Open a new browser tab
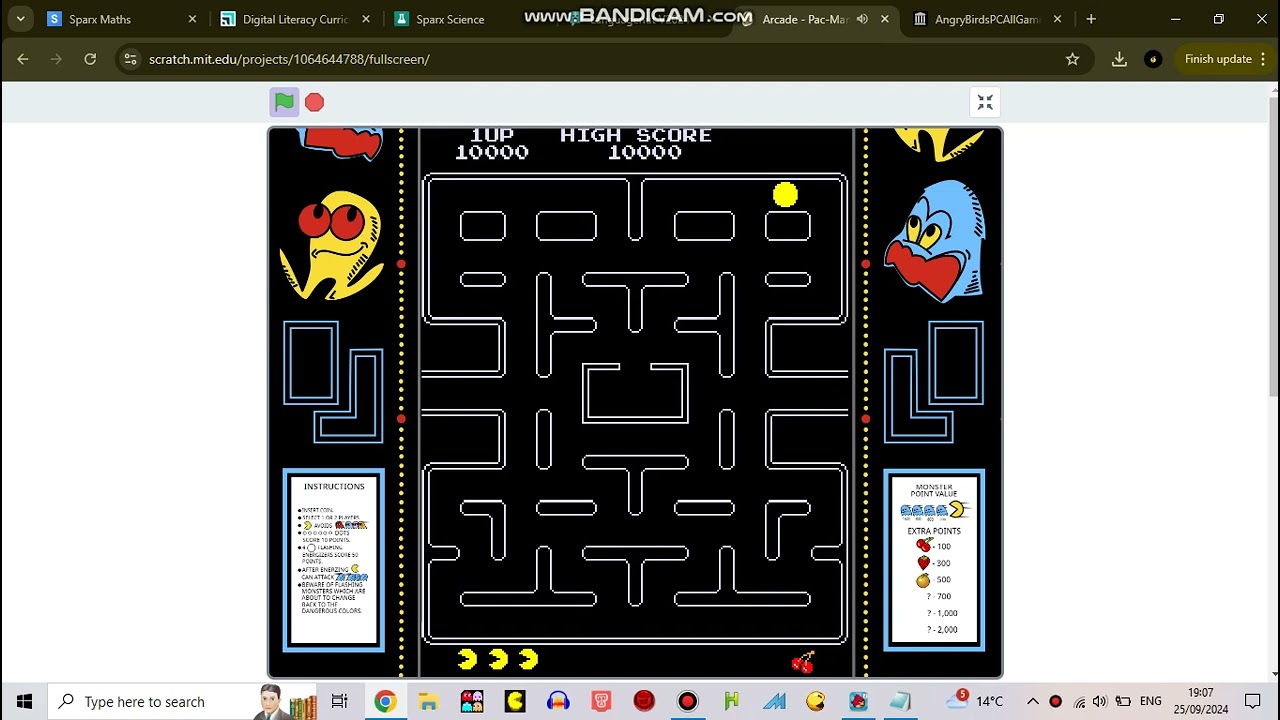The height and width of the screenshot is (720, 1280). click(1091, 19)
